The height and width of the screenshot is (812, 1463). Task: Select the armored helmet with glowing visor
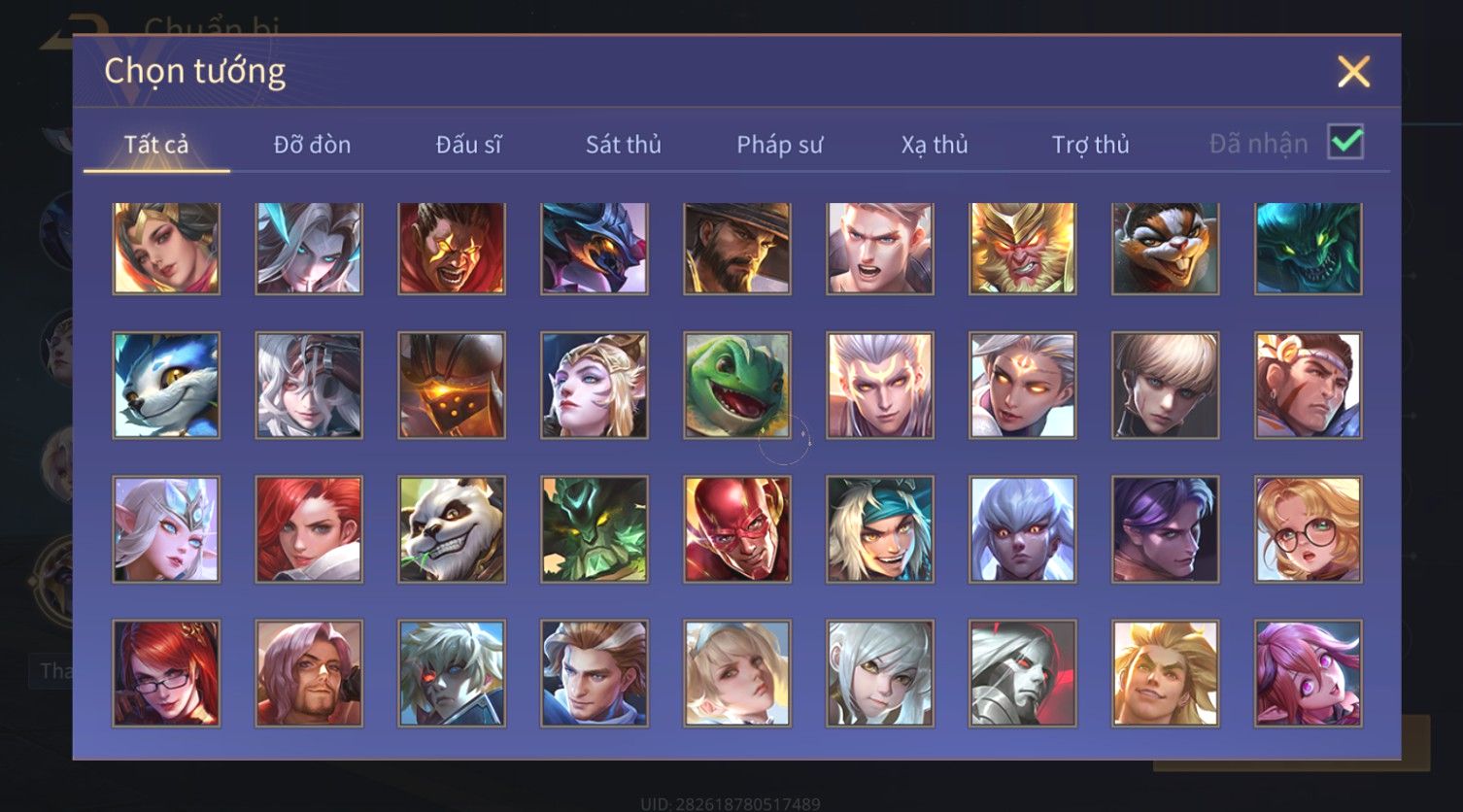tap(452, 386)
